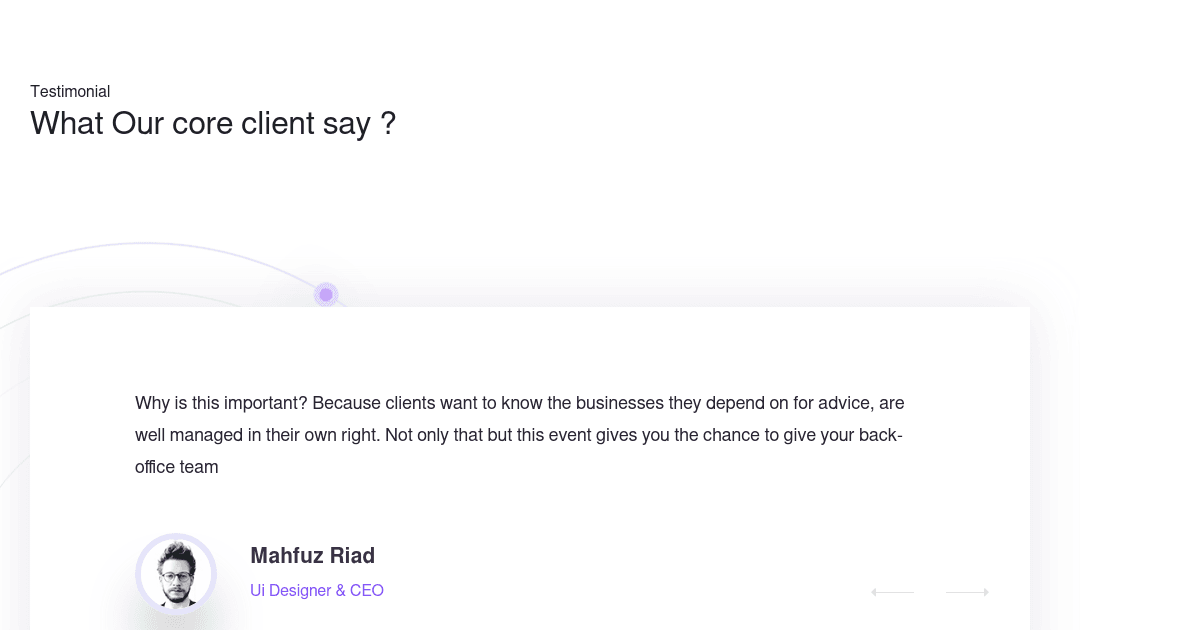The image size is (1200, 630).
Task: Click the "What Our core client say ?" heading
Action: [213, 124]
